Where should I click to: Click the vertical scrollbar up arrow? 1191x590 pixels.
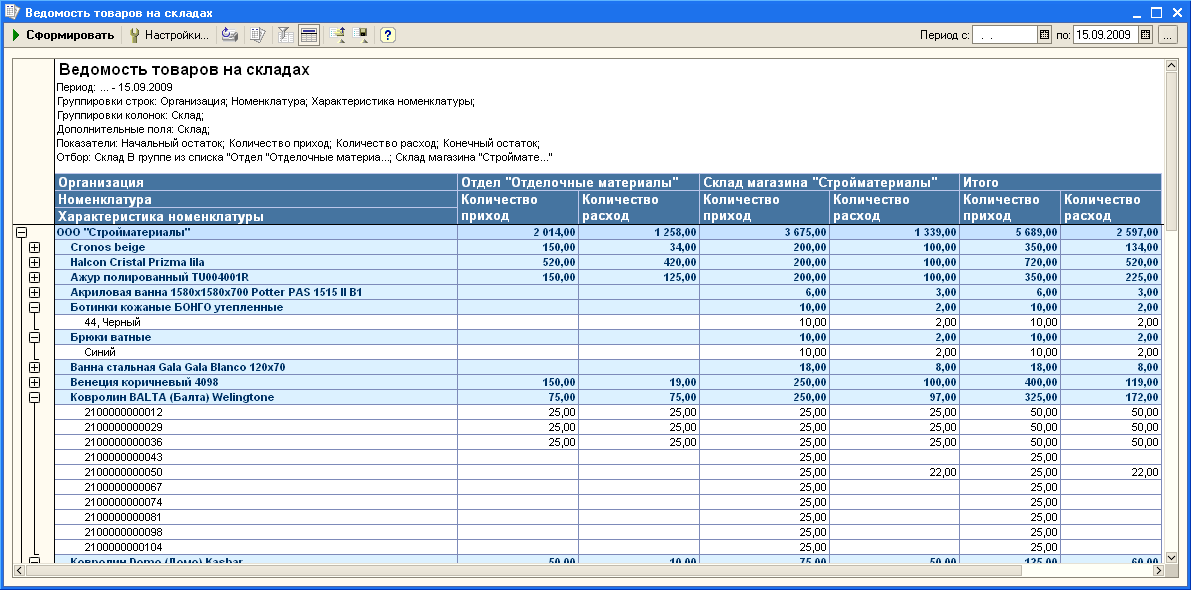pos(1170,66)
